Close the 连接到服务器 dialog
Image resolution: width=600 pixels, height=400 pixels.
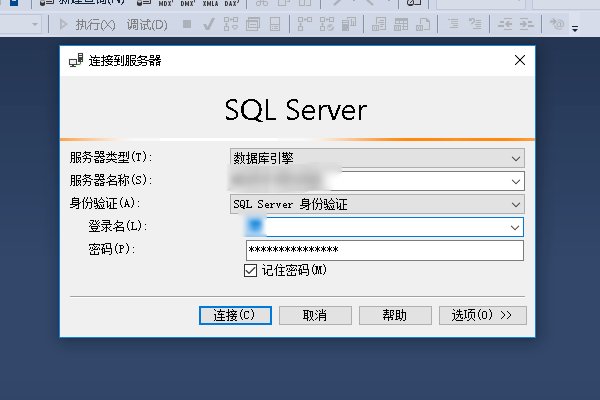[x=520, y=60]
